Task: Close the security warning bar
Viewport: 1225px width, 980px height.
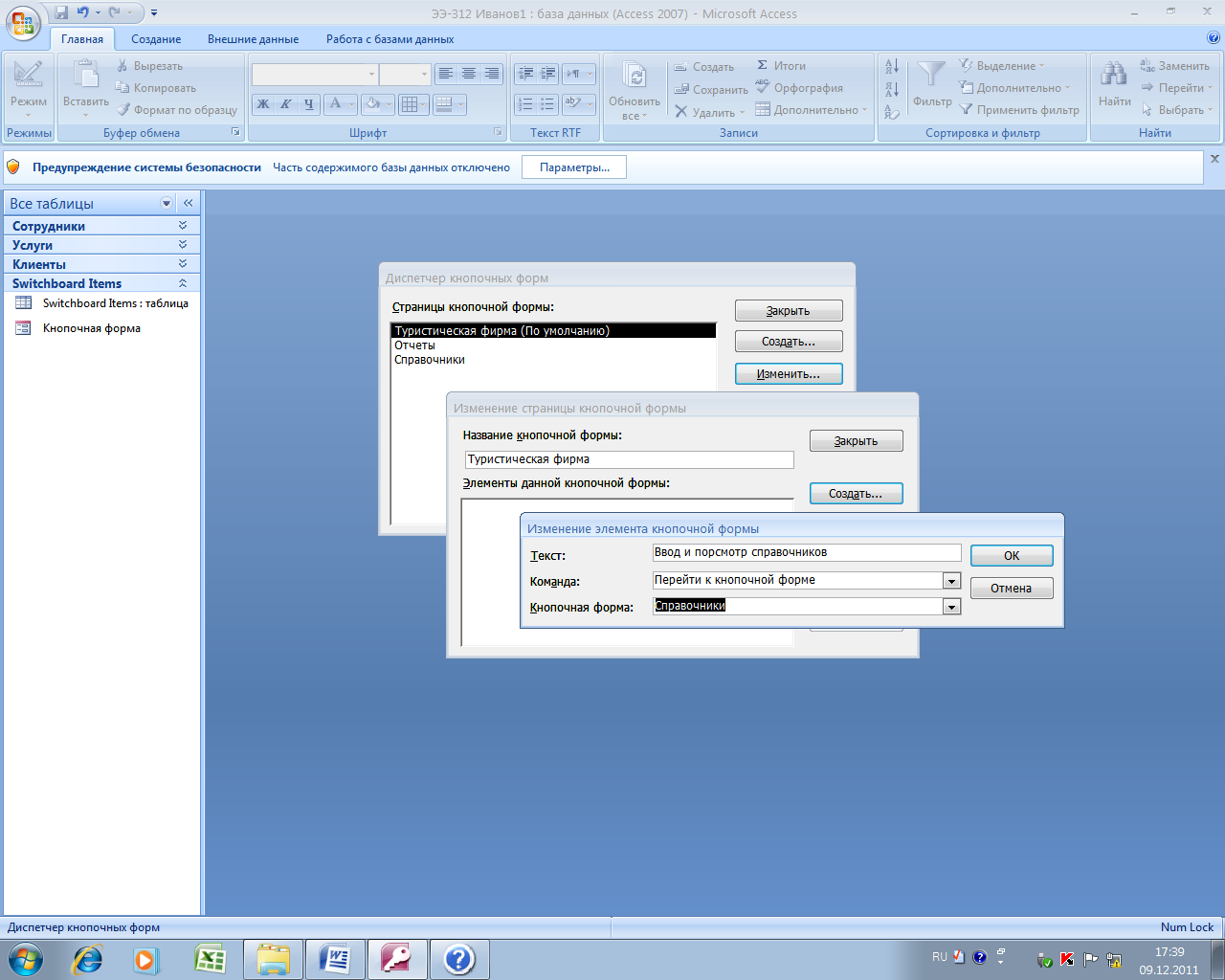Action: 1214,159
